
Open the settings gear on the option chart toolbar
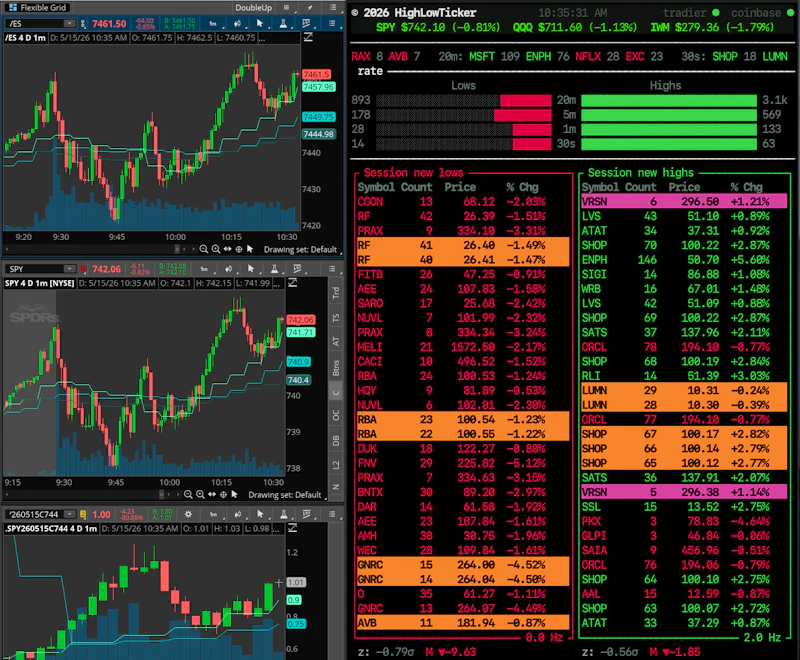click(x=188, y=514)
